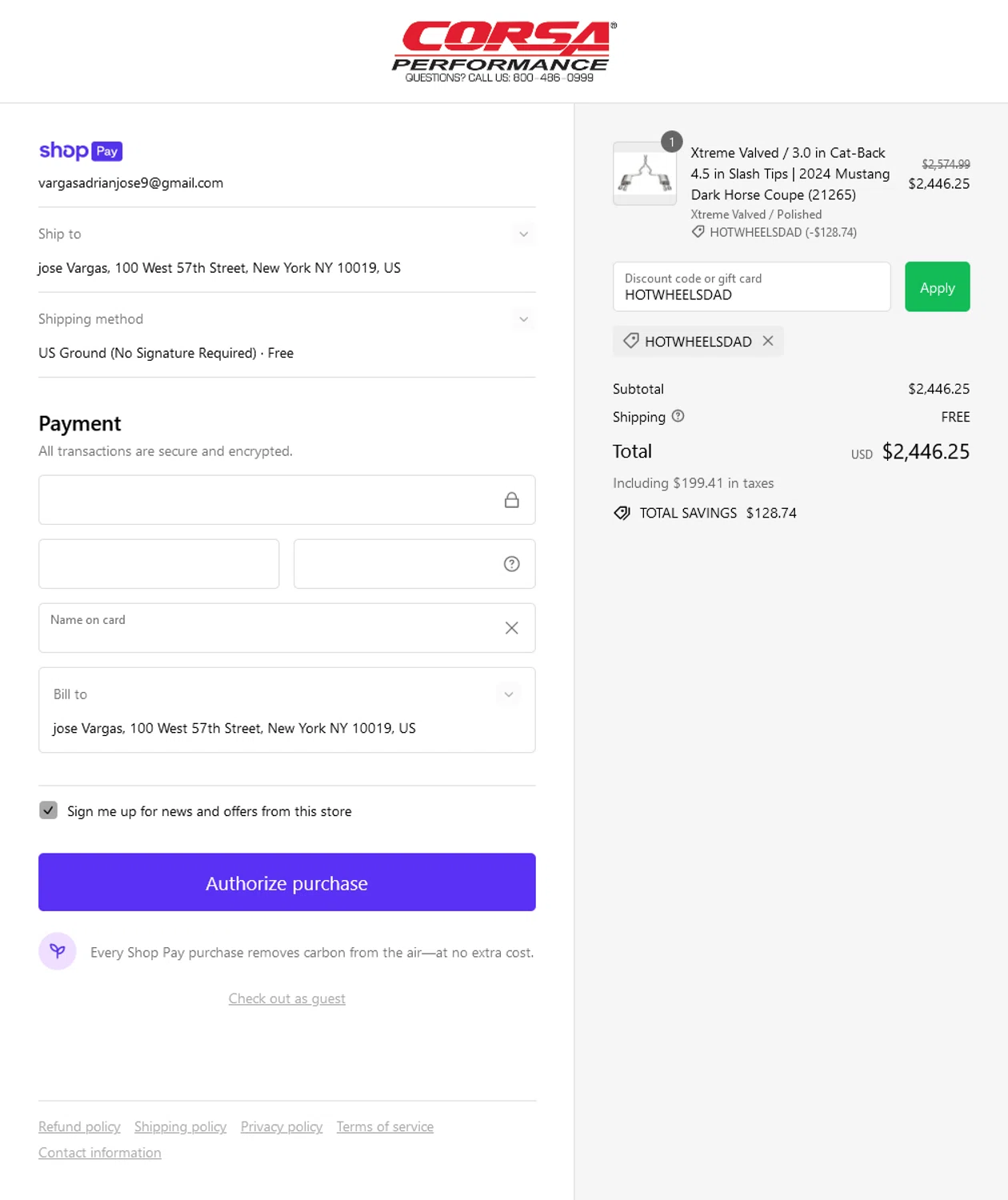Viewport: 1008px width, 1200px height.
Task: Apply the discount code
Action: (937, 287)
